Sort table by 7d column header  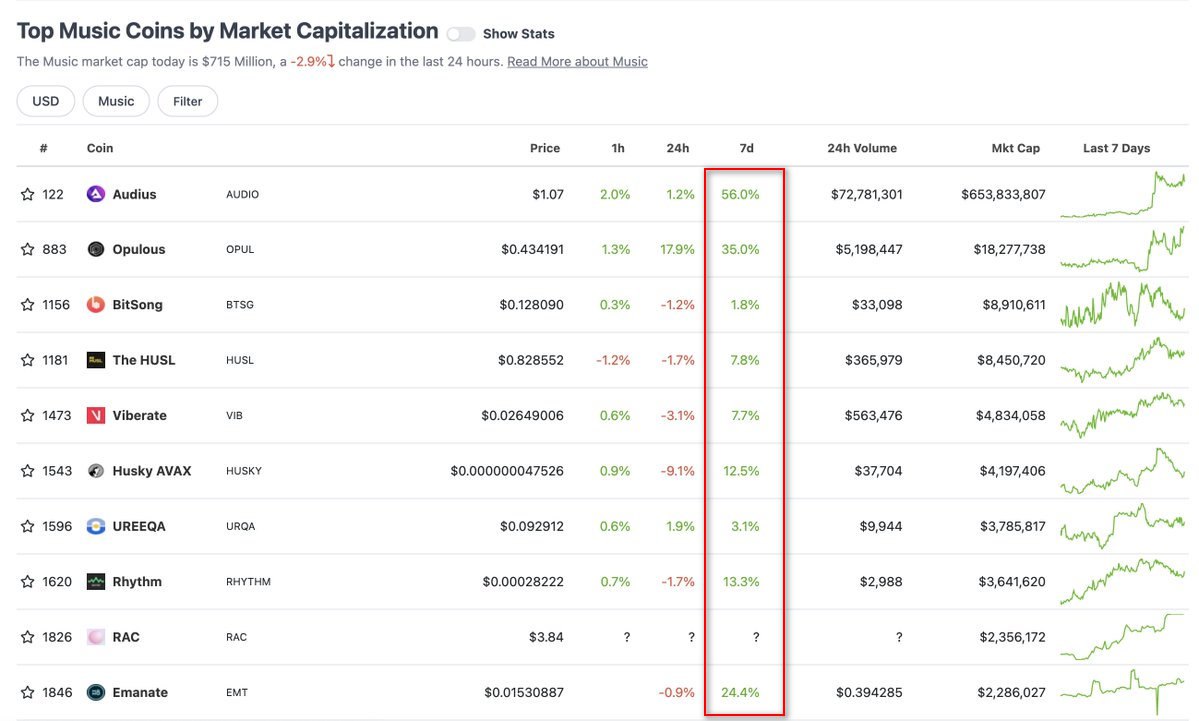[746, 148]
